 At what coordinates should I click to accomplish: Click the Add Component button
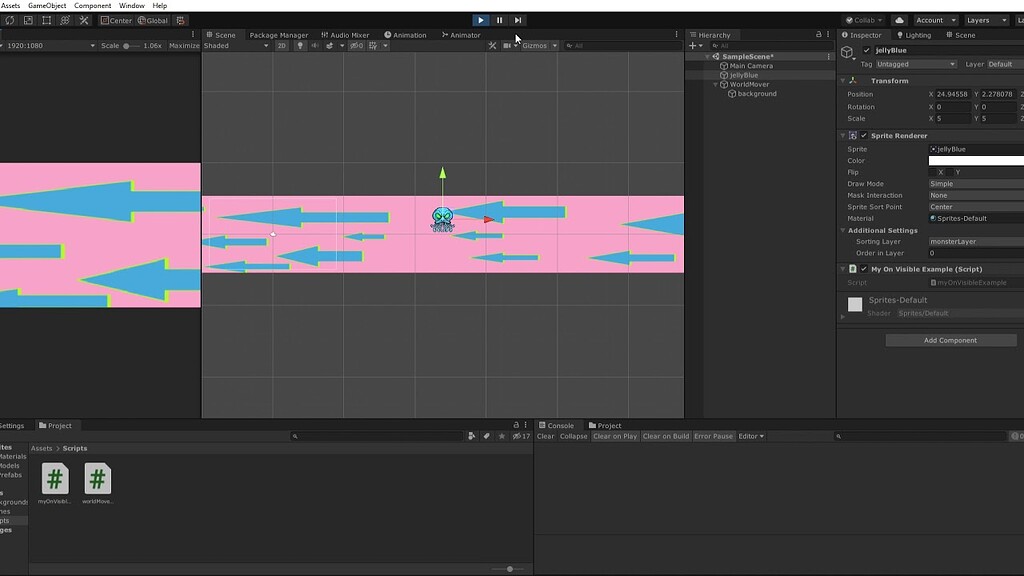coord(950,340)
